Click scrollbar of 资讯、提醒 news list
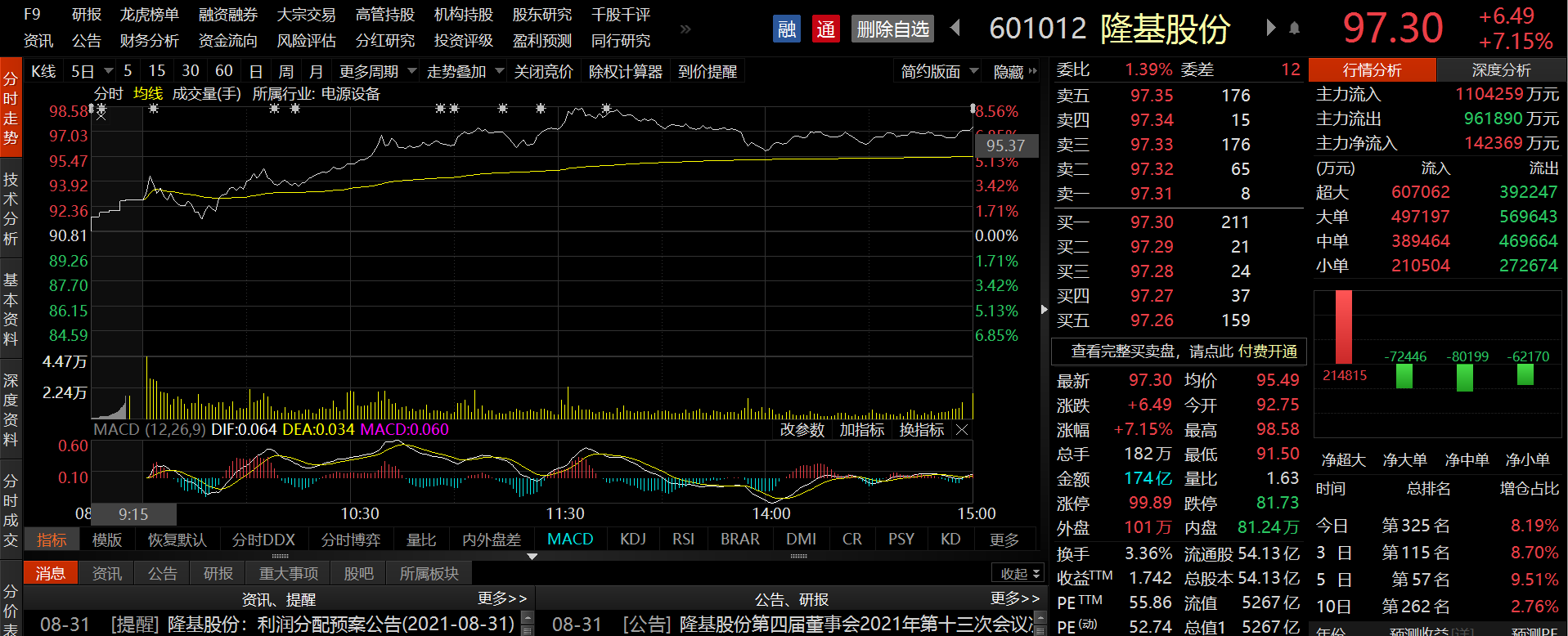 pos(528,623)
